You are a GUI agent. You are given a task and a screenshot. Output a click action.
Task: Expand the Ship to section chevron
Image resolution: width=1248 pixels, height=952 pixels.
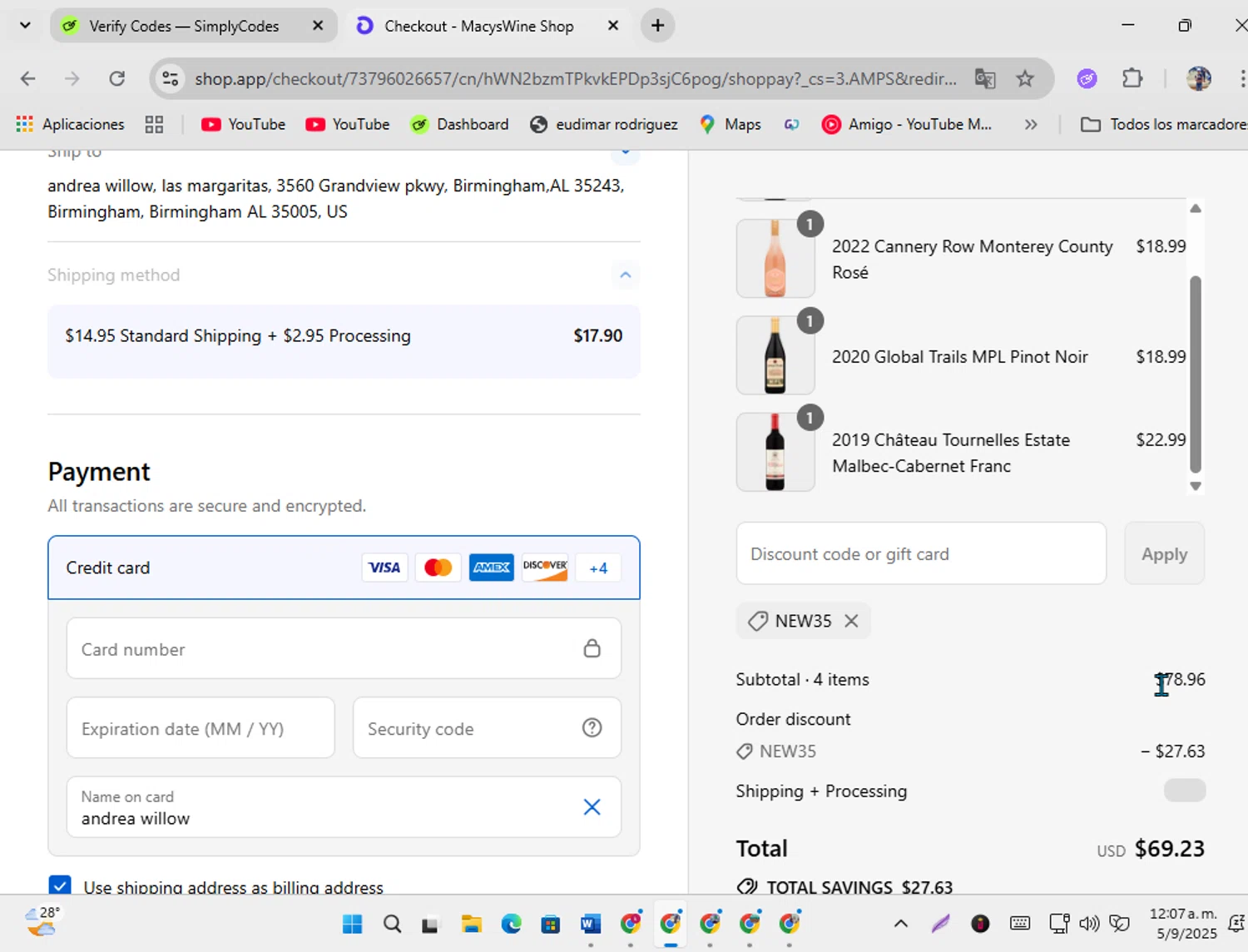point(626,154)
